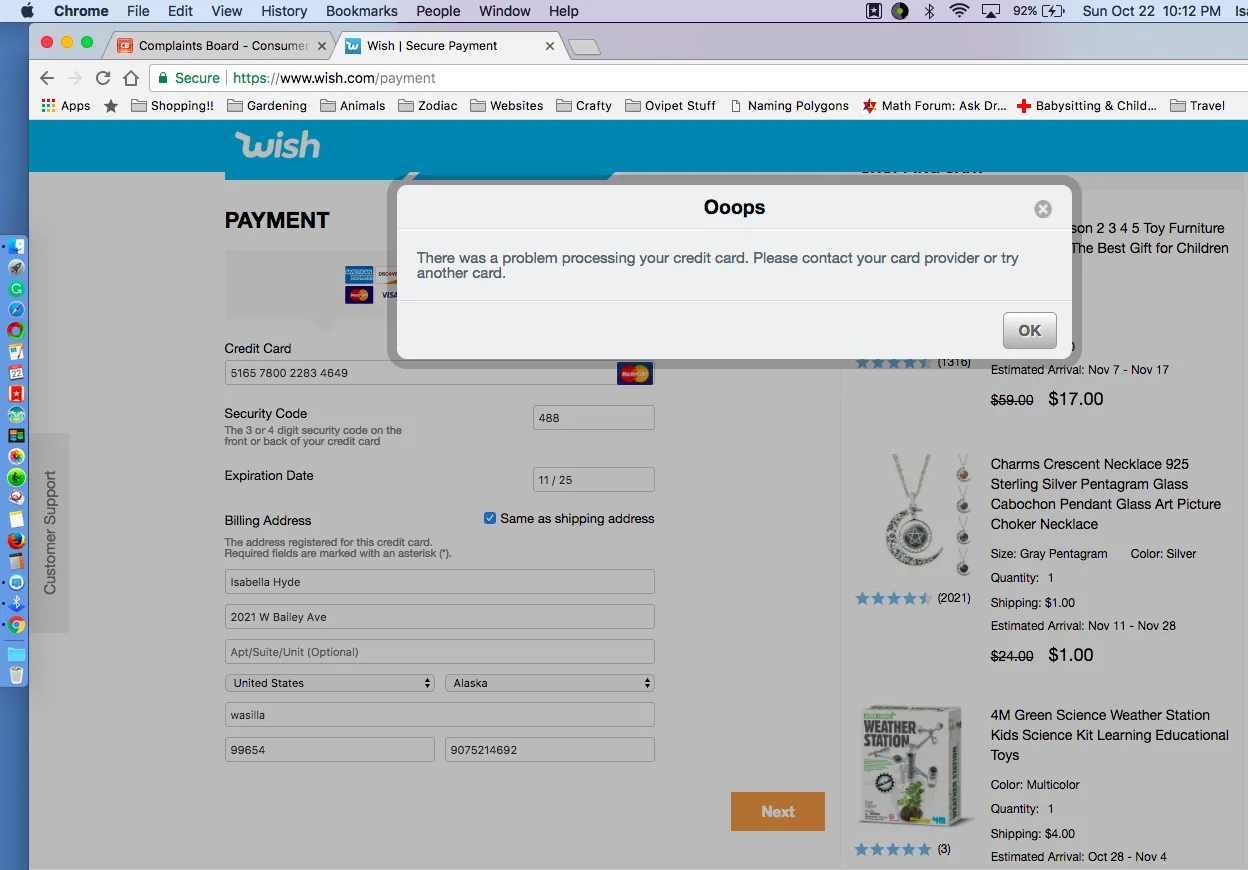Click the wish.com/payment address bar
The height and width of the screenshot is (870, 1248).
coord(700,78)
